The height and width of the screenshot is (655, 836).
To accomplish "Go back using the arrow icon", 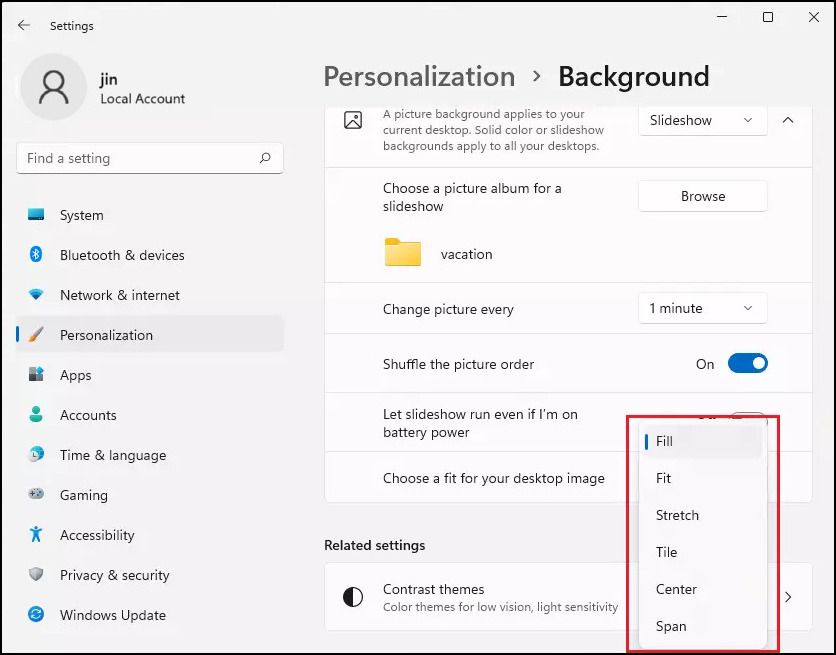I will click(x=24, y=25).
